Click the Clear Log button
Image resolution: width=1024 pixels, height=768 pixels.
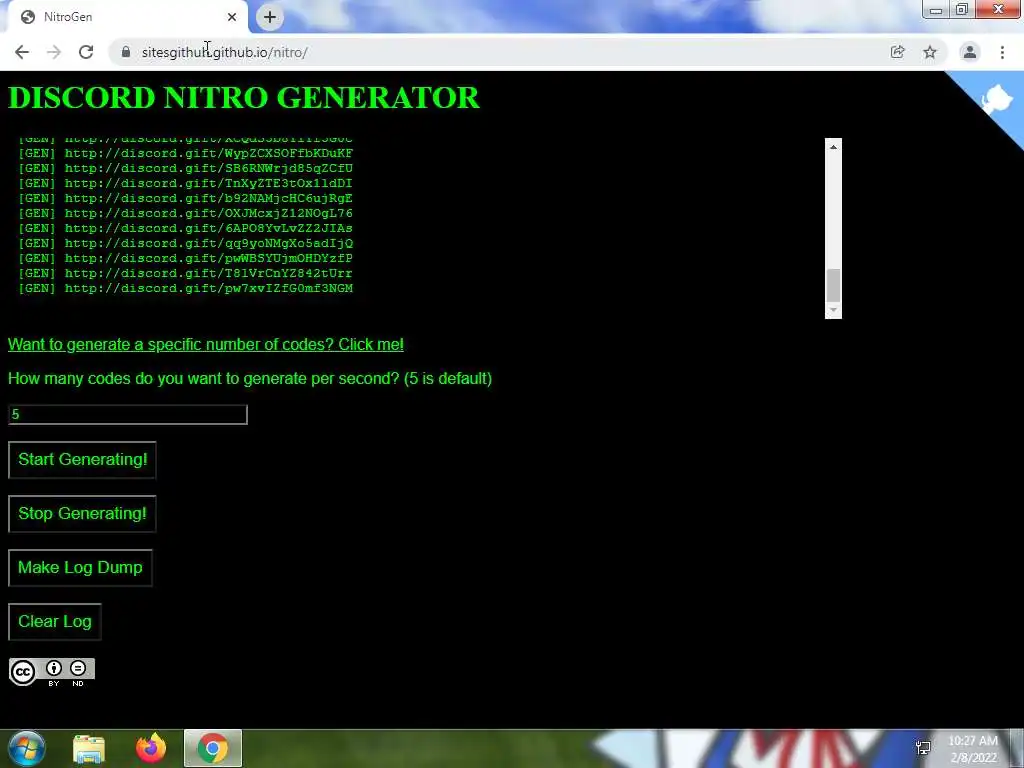click(x=55, y=622)
